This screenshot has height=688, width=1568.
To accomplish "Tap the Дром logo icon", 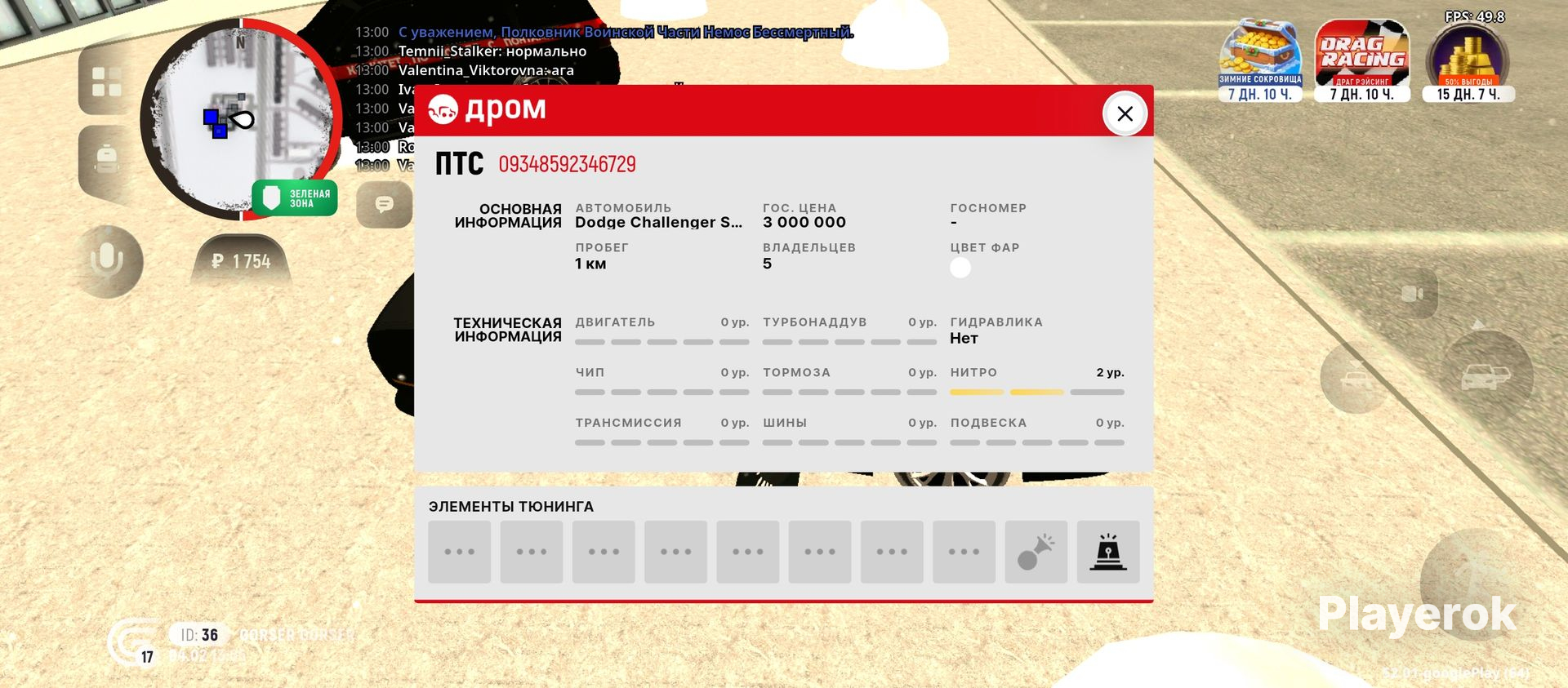I will 443,109.
